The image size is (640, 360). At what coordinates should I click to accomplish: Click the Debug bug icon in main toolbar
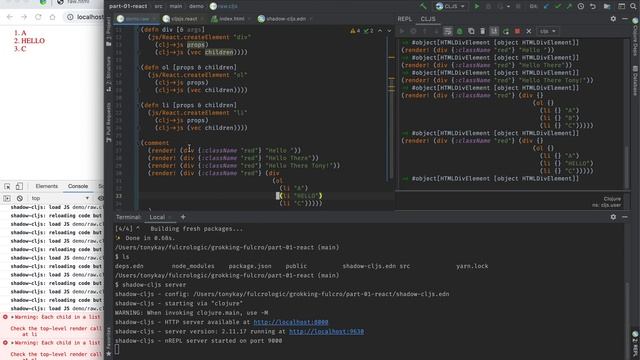488,7
